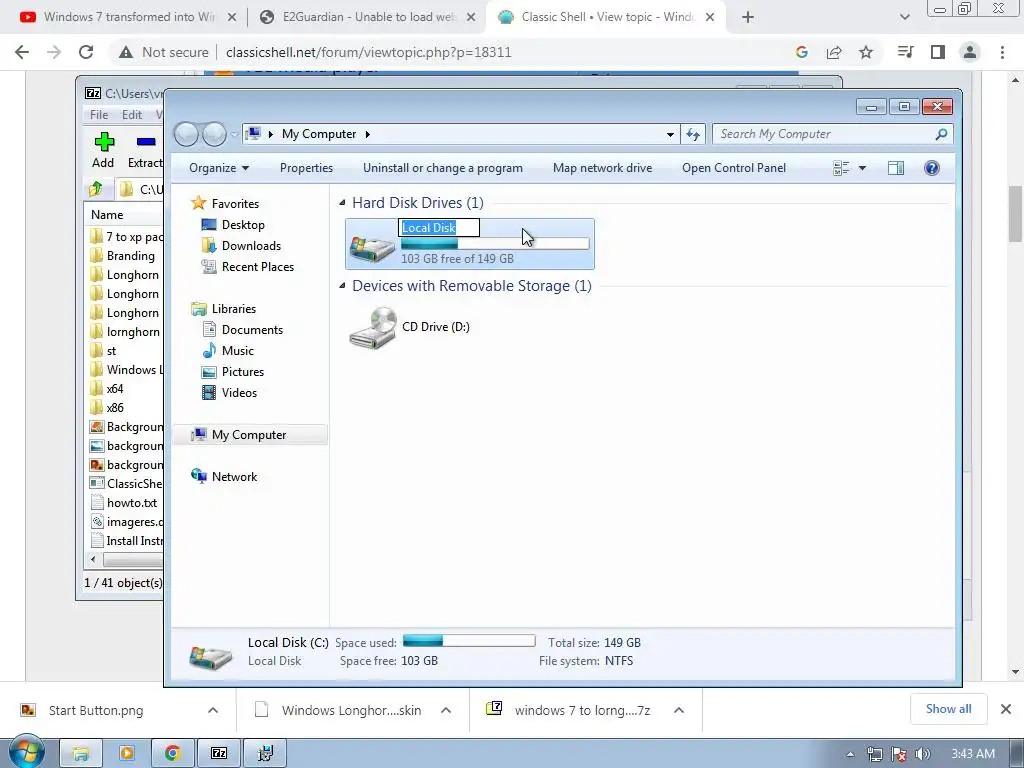Show hidden tray icons arrow

(x=850, y=754)
